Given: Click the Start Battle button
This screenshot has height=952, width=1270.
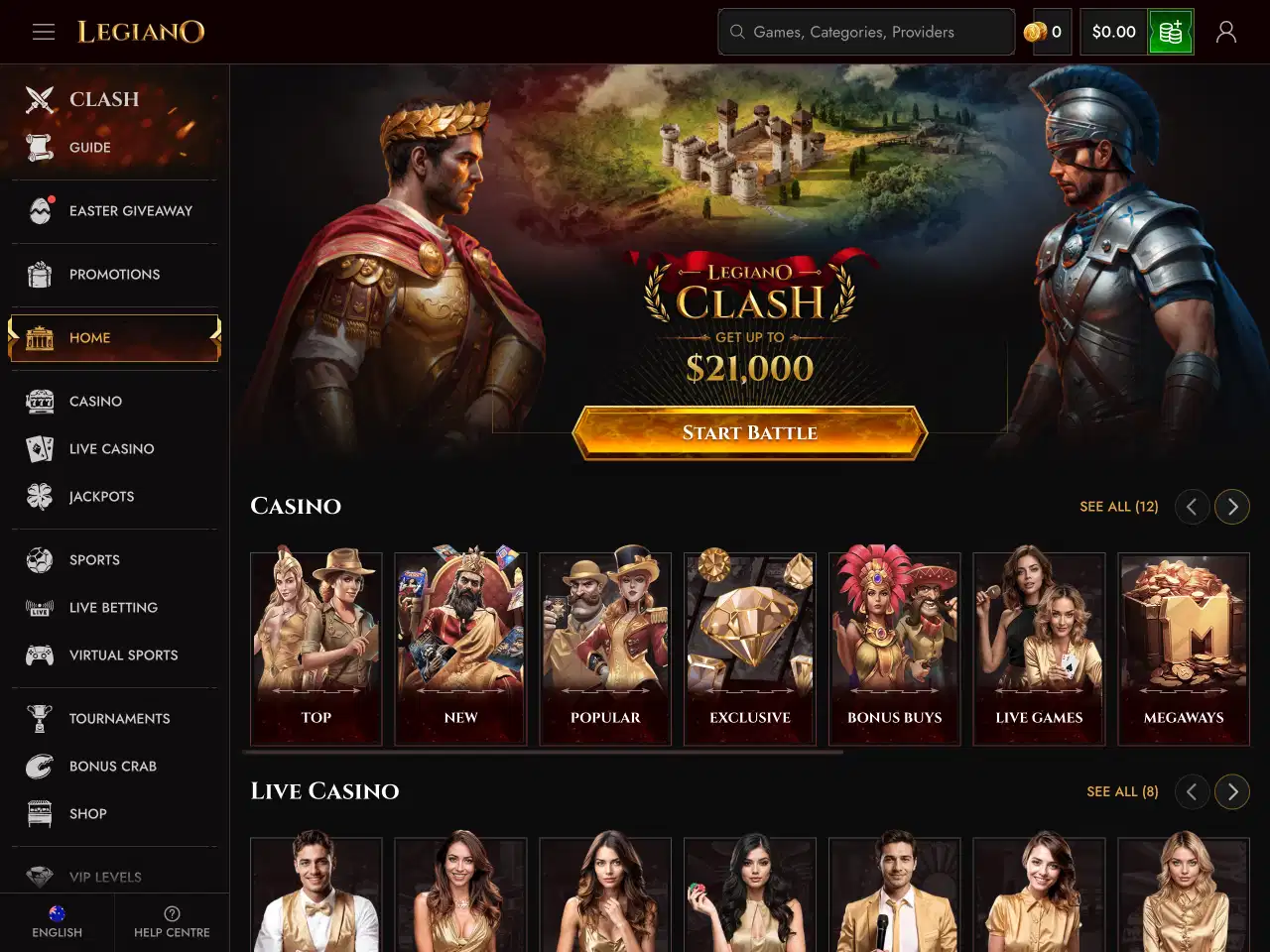Looking at the screenshot, I should (750, 432).
